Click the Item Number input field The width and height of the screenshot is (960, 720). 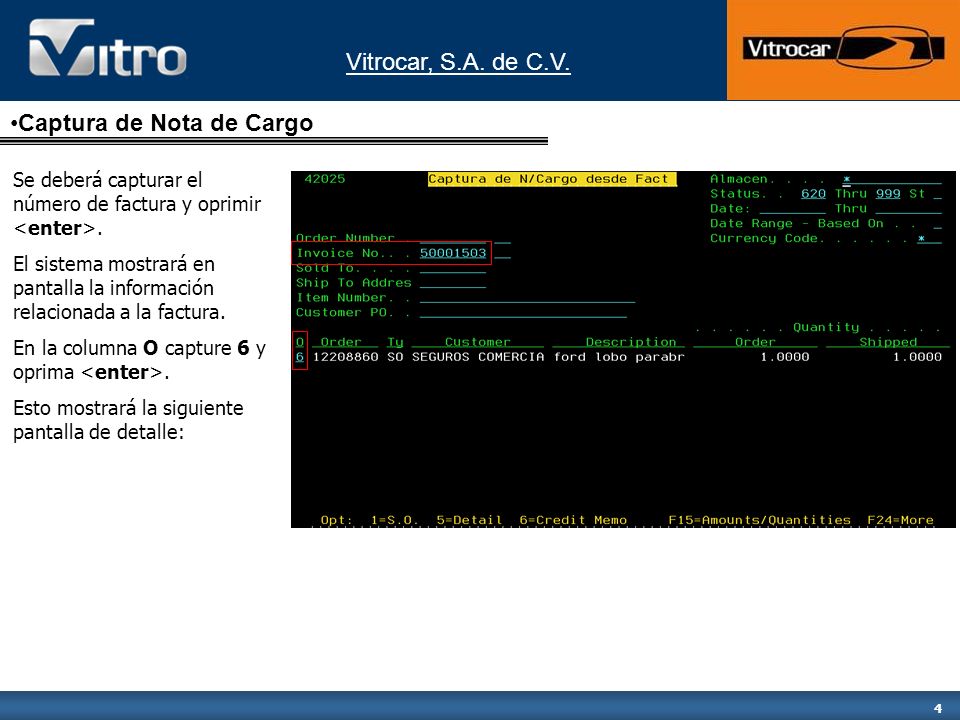click(x=527, y=298)
